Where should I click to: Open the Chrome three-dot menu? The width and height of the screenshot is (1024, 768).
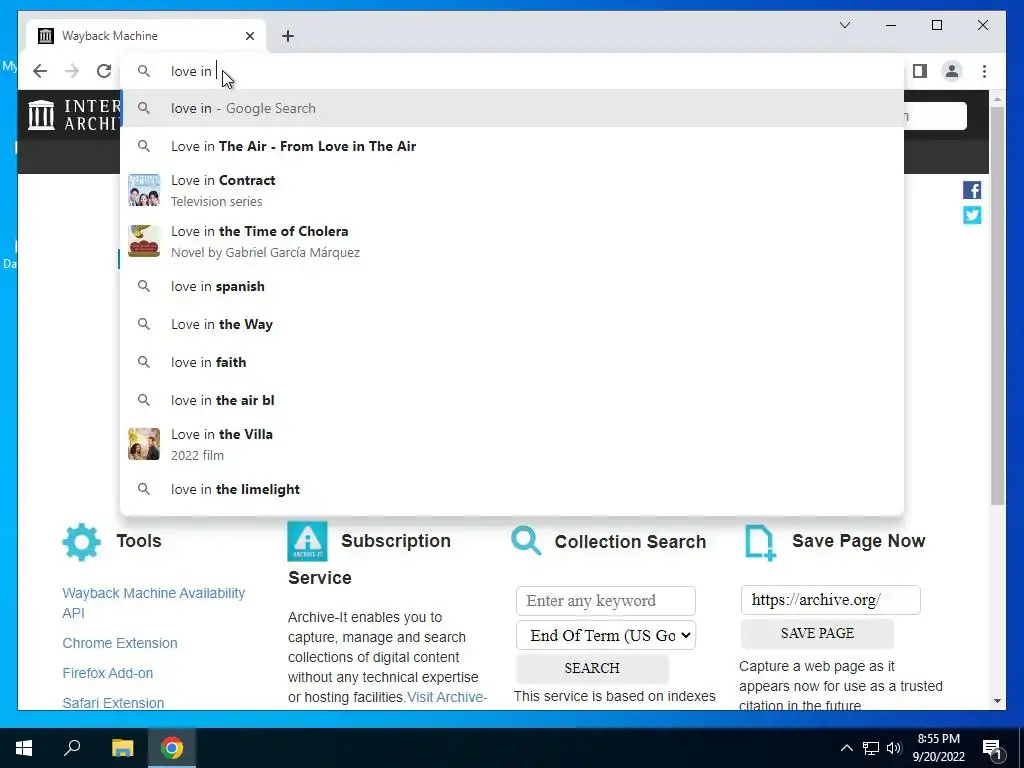coord(984,71)
